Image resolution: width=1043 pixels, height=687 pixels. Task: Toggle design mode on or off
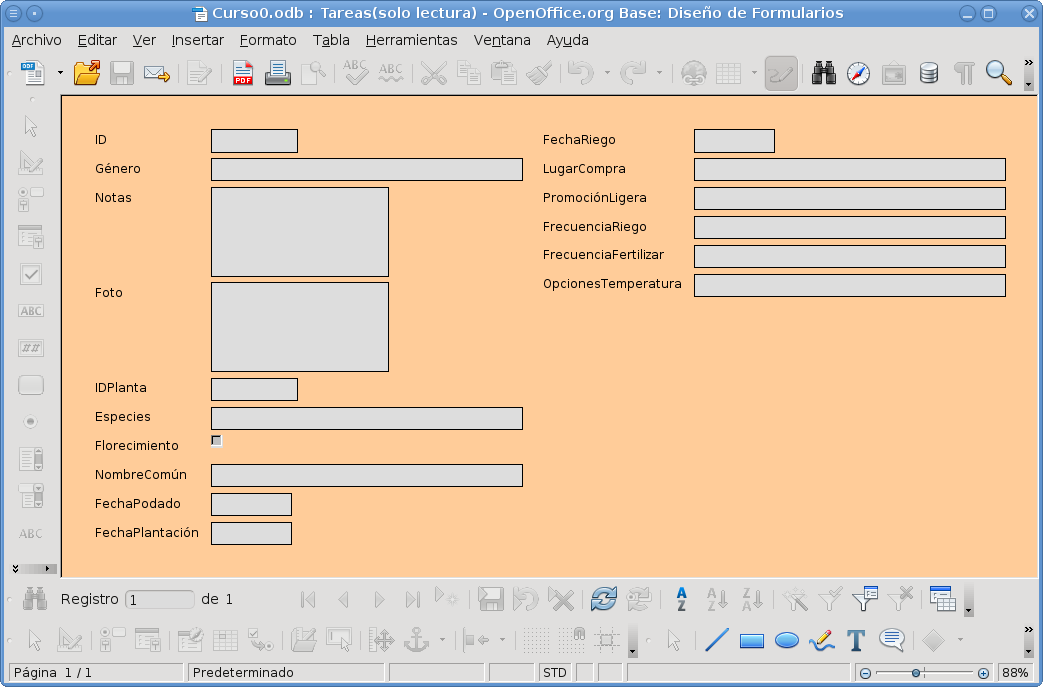pos(781,72)
